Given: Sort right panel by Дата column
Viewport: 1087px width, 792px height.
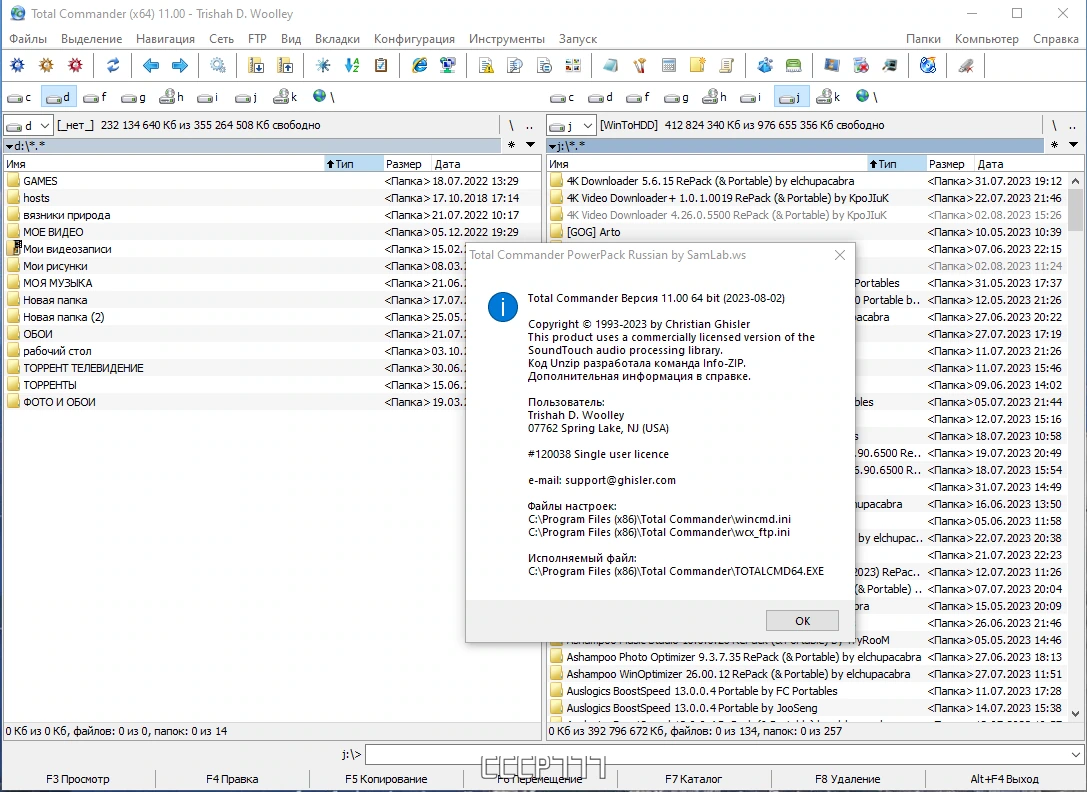Looking at the screenshot, I should (1029, 164).
